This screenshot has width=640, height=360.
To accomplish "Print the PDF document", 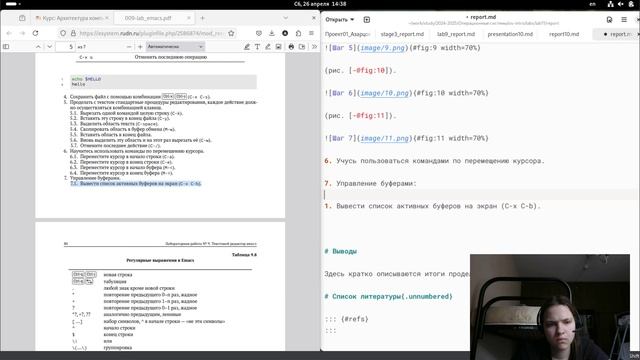I will pyautogui.click(x=291, y=47).
